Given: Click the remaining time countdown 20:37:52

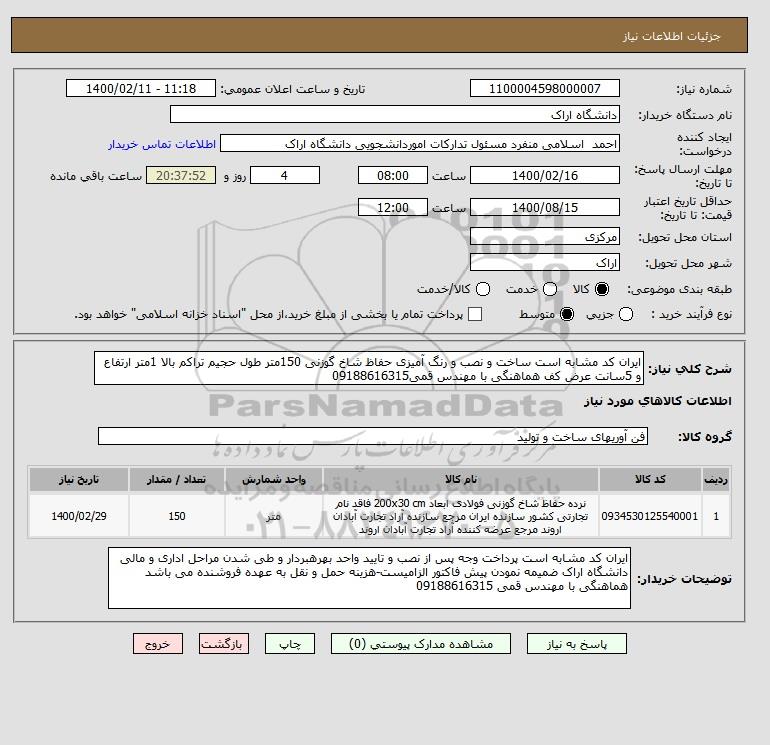Looking at the screenshot, I should (181, 175).
